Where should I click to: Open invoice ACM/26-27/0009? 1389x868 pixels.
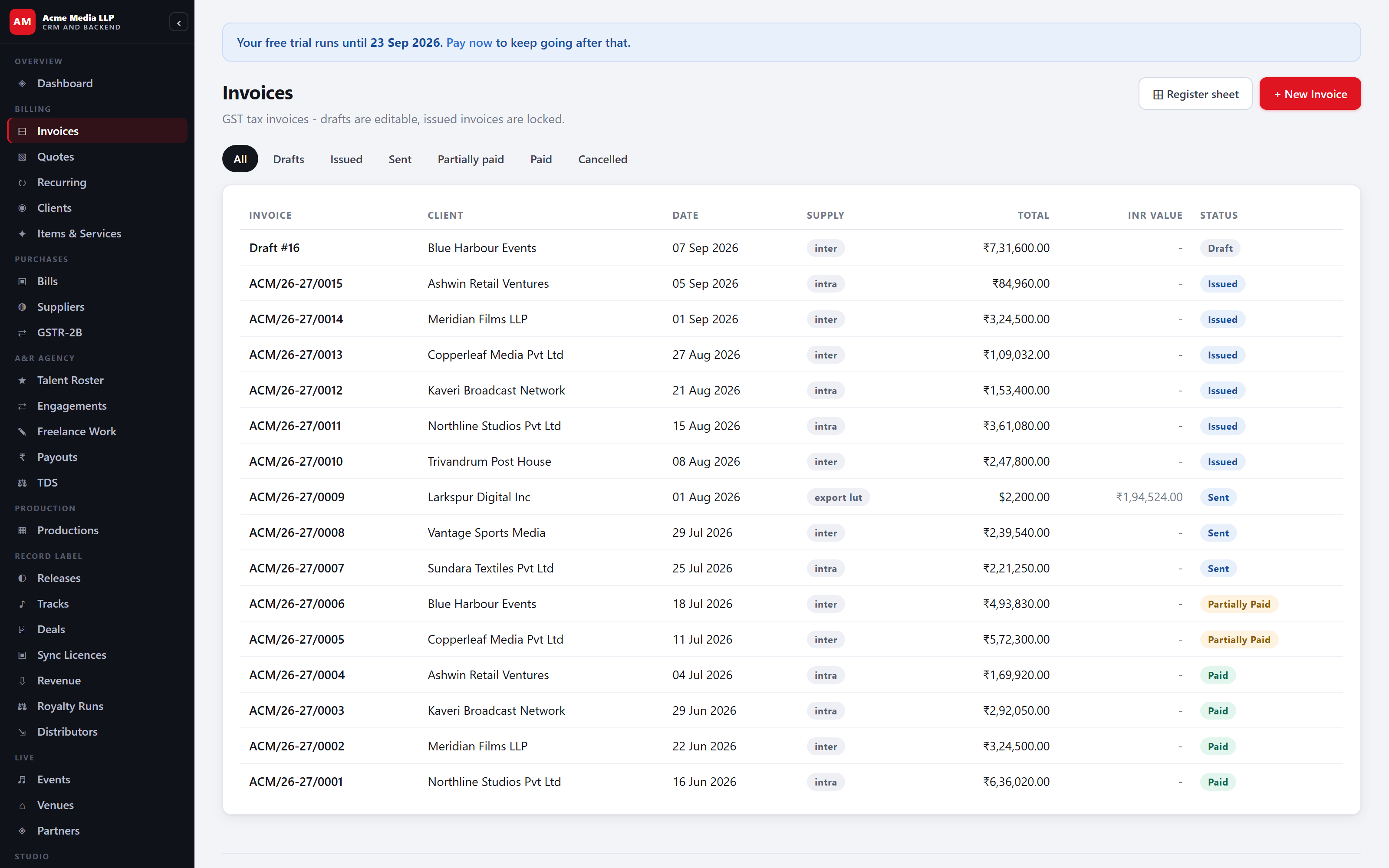pyautogui.click(x=297, y=497)
